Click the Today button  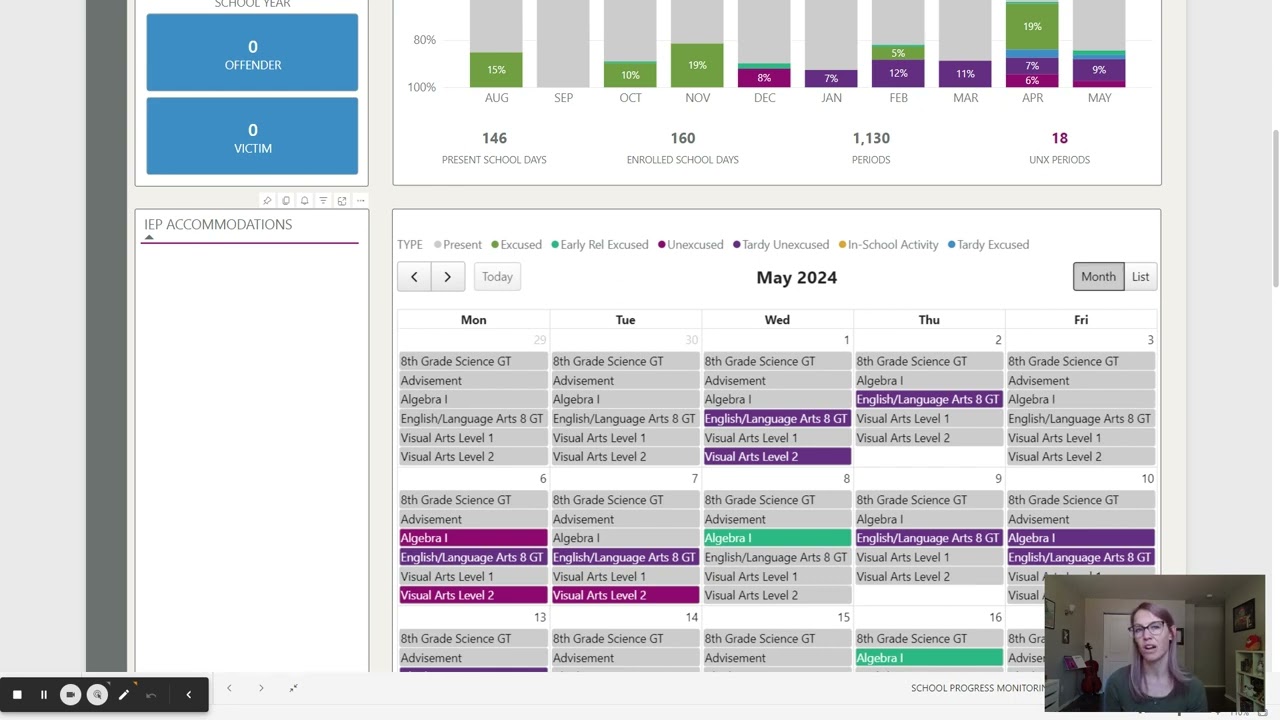[497, 277]
